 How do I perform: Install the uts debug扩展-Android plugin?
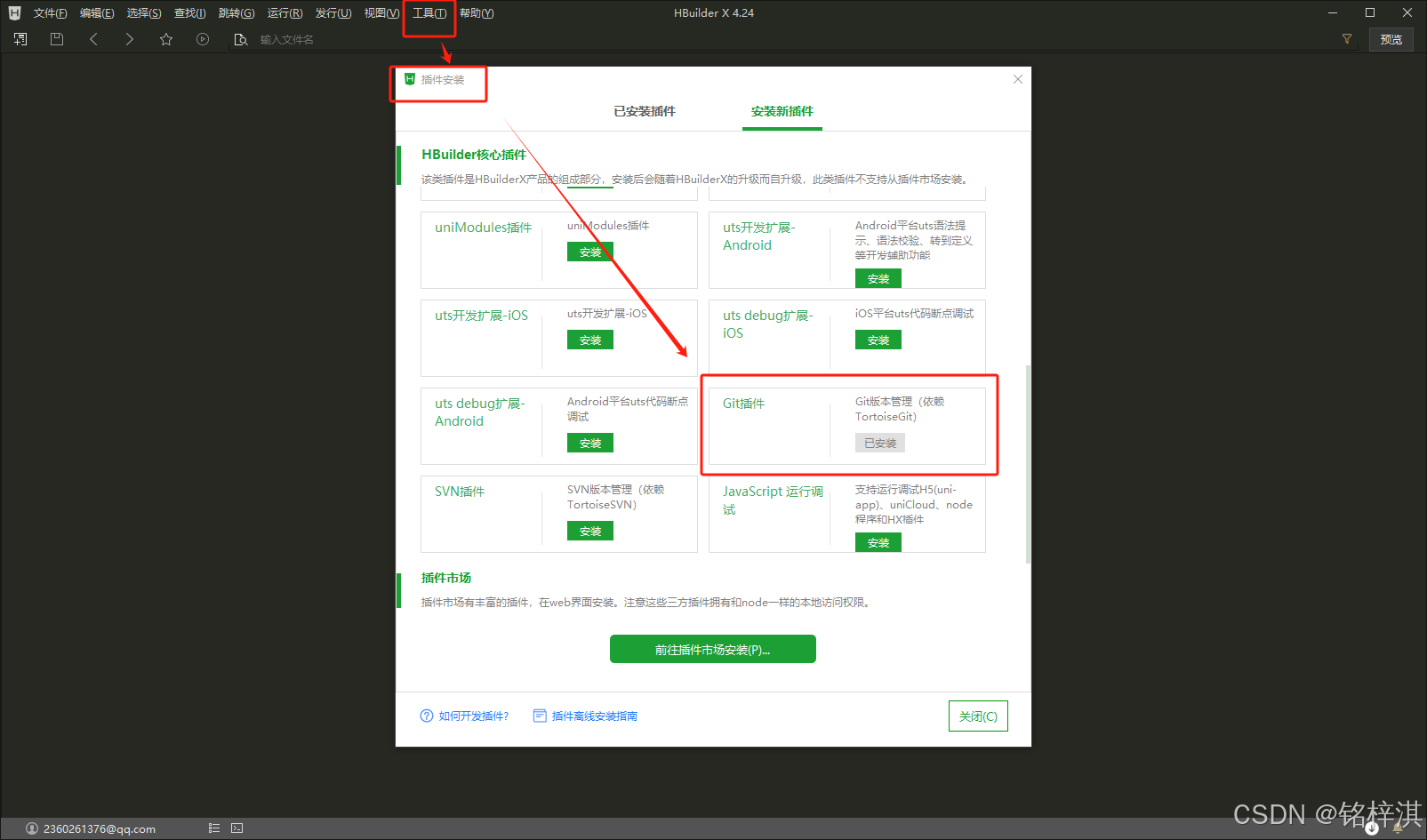click(590, 444)
